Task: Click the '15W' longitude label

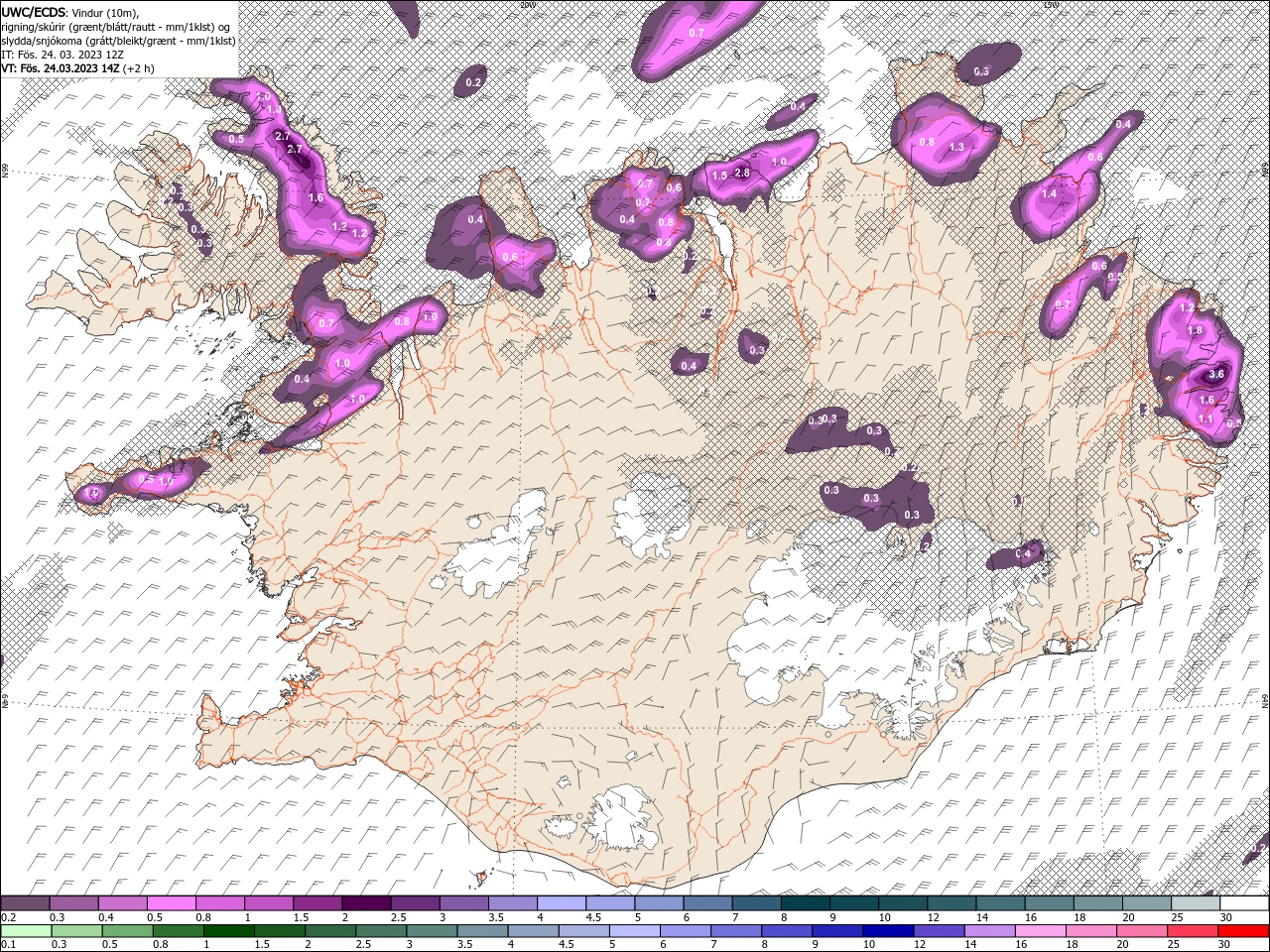Action: 1051,4
